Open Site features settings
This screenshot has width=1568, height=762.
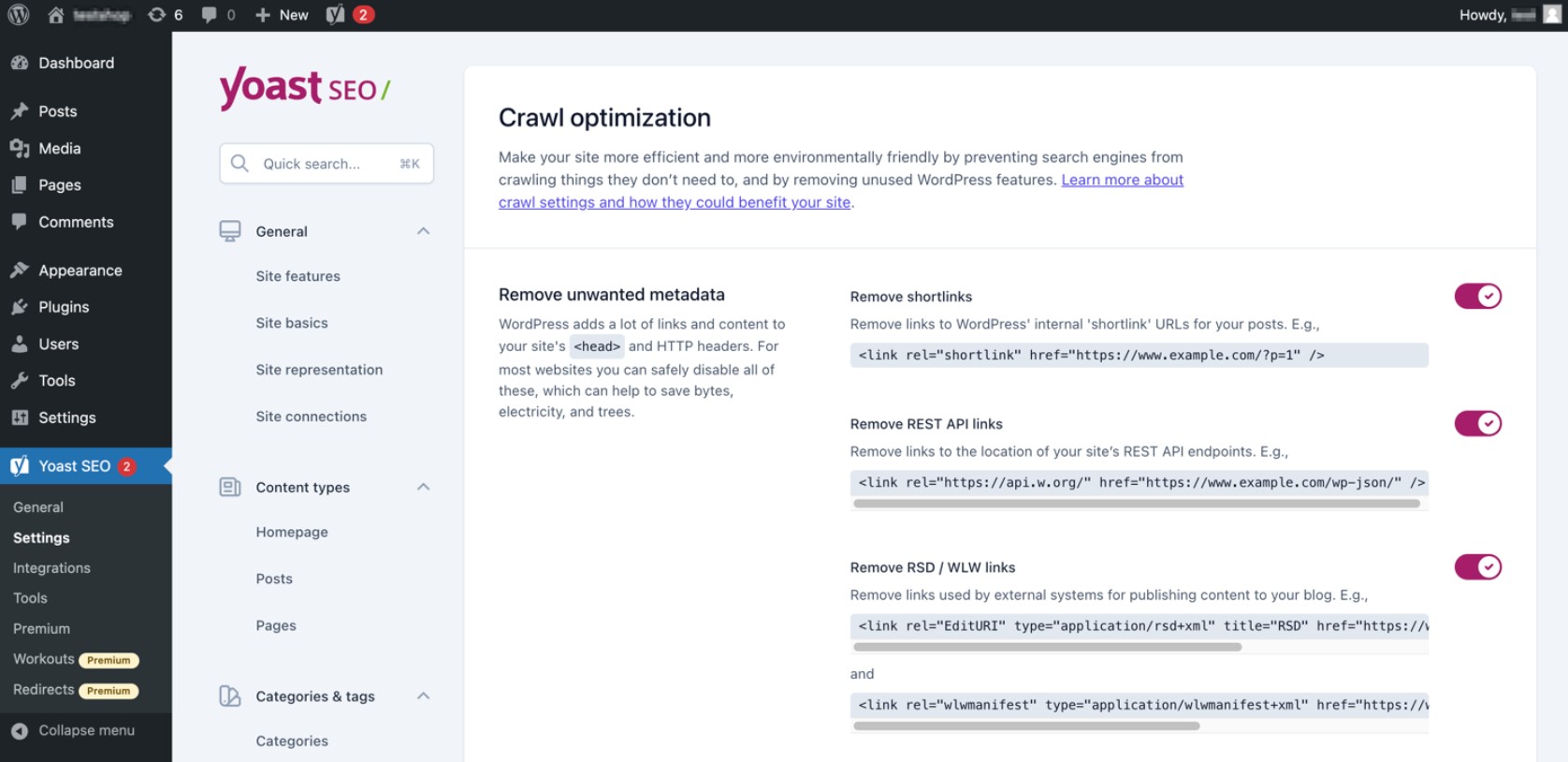[x=298, y=276]
